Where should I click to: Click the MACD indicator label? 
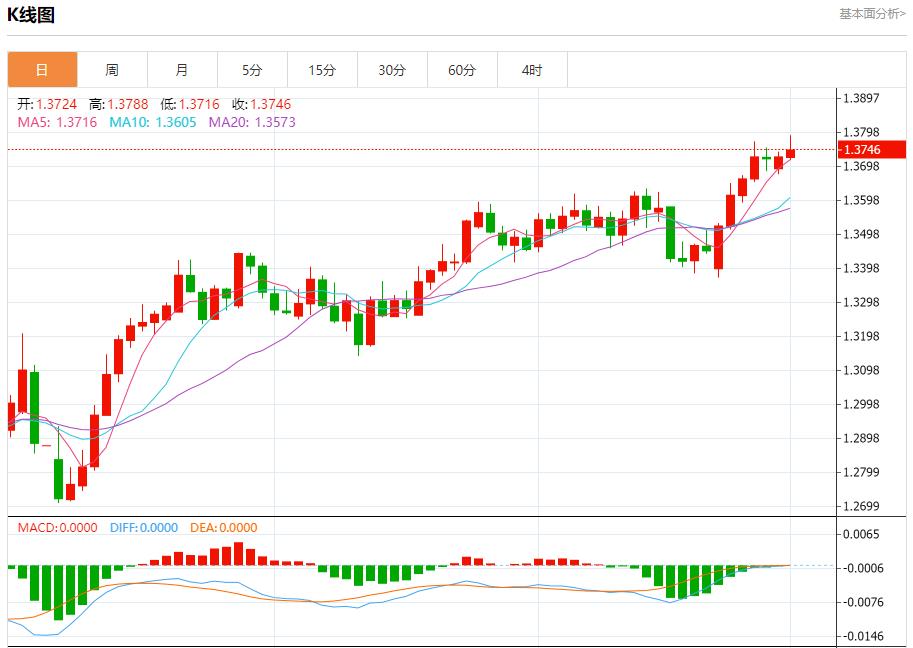54,528
